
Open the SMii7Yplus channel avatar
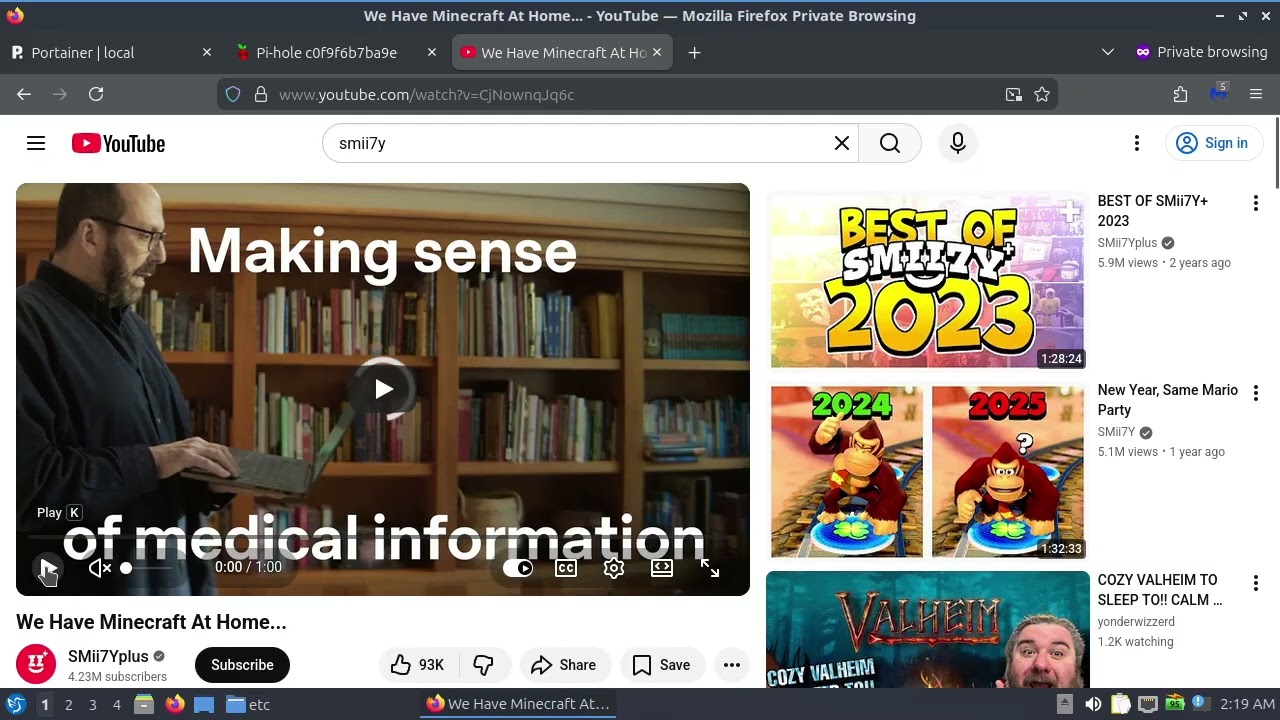point(36,664)
